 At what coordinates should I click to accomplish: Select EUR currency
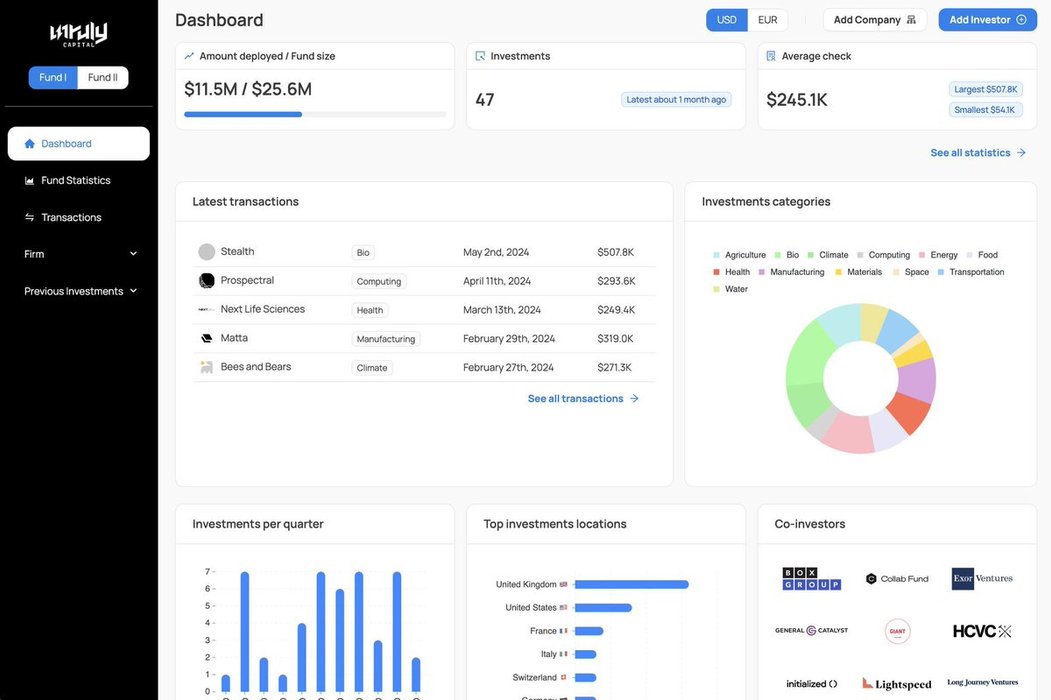767,20
